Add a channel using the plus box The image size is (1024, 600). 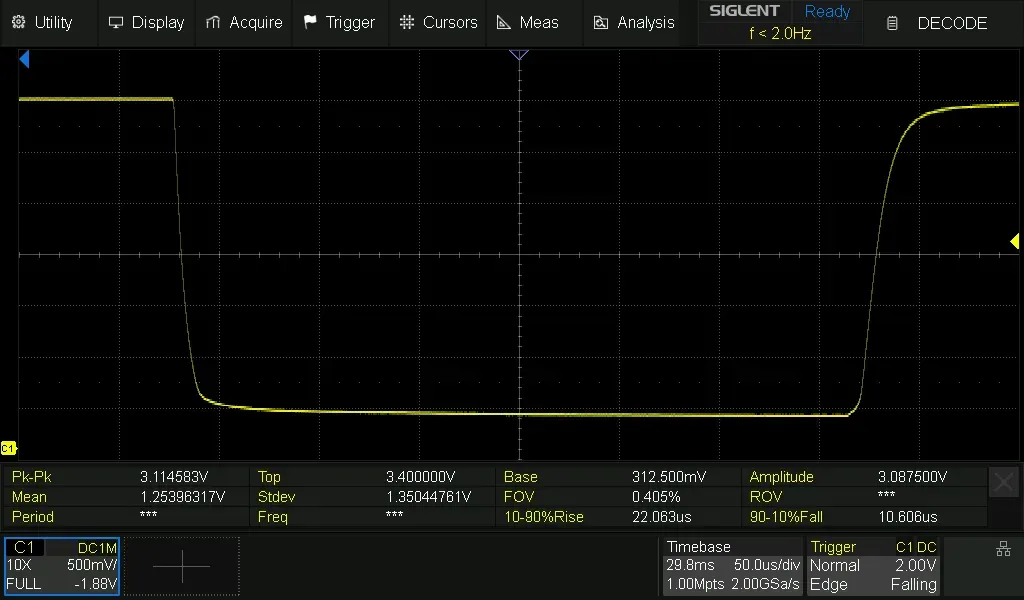coord(182,566)
